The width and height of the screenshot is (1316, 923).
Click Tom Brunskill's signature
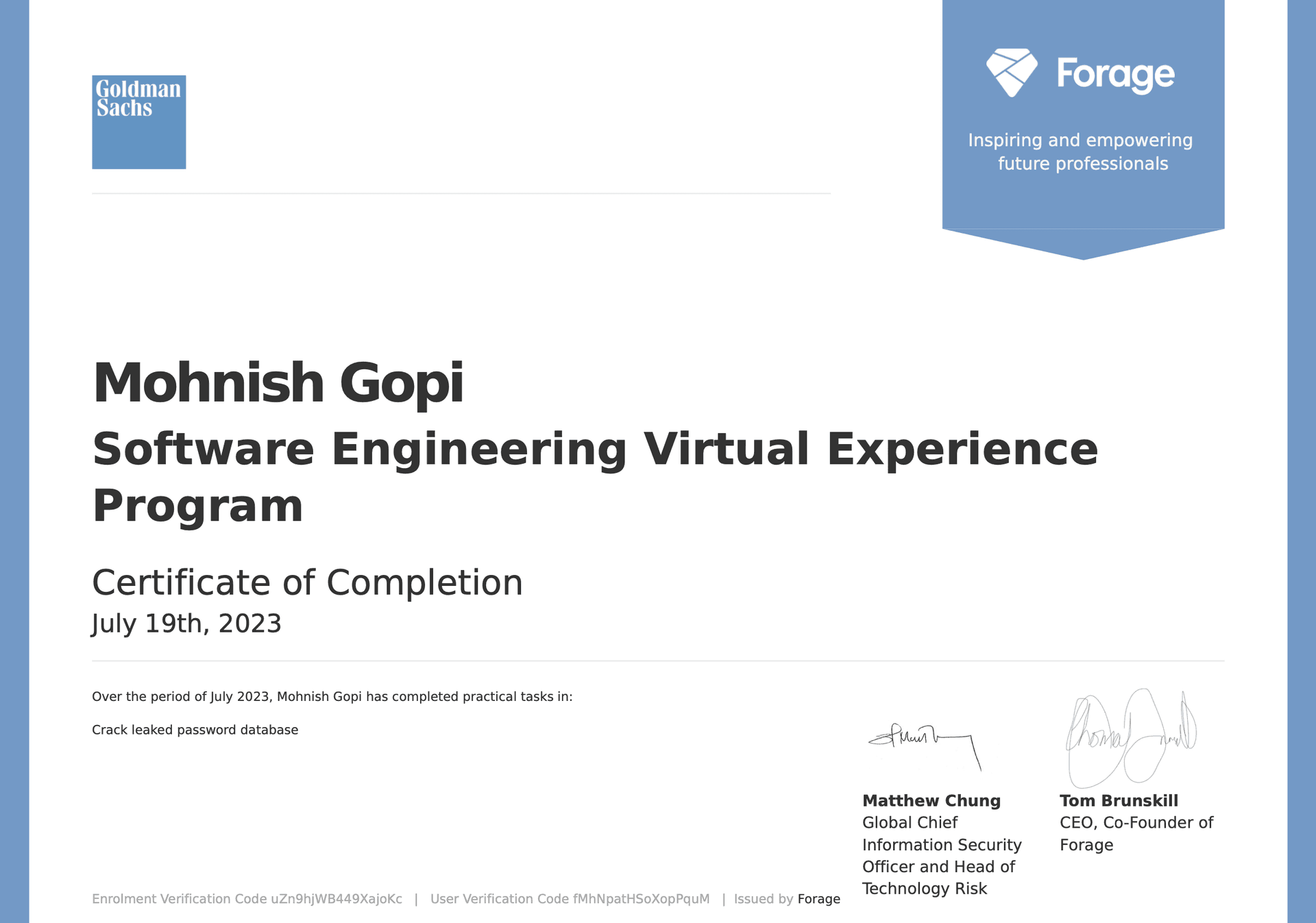[1131, 738]
